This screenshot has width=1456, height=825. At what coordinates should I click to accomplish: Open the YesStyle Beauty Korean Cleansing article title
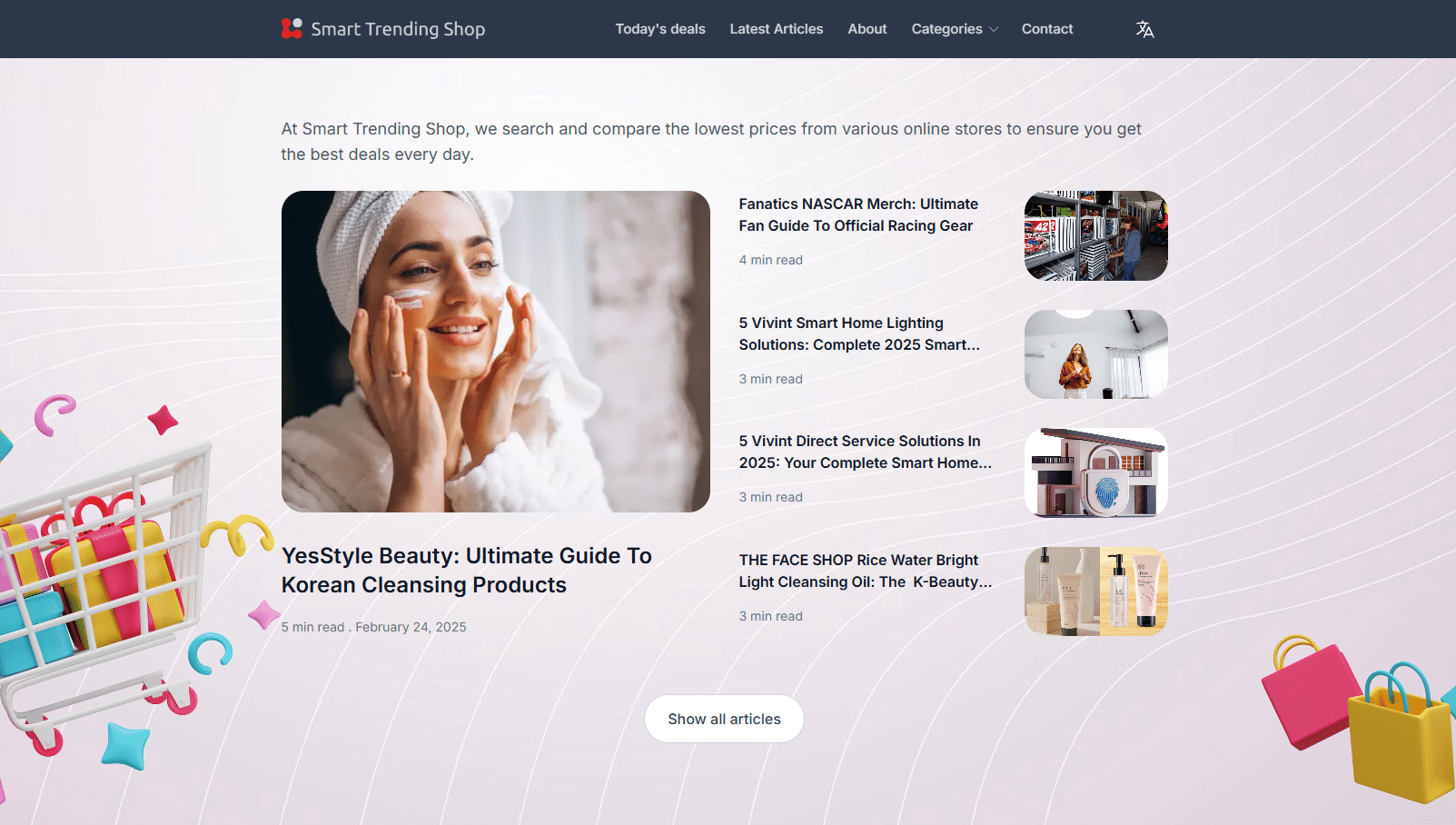pos(466,570)
